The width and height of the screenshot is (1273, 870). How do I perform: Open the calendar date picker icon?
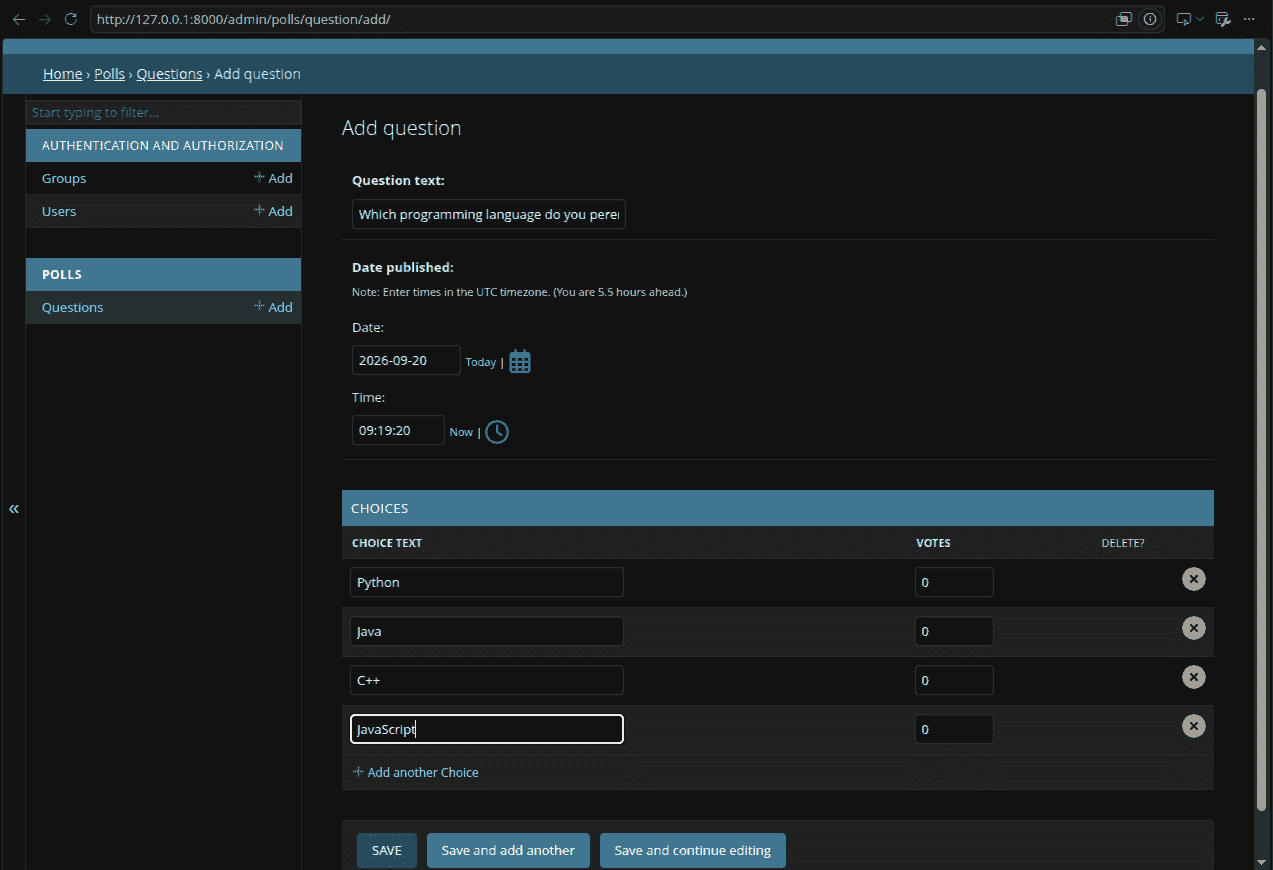[x=520, y=361]
